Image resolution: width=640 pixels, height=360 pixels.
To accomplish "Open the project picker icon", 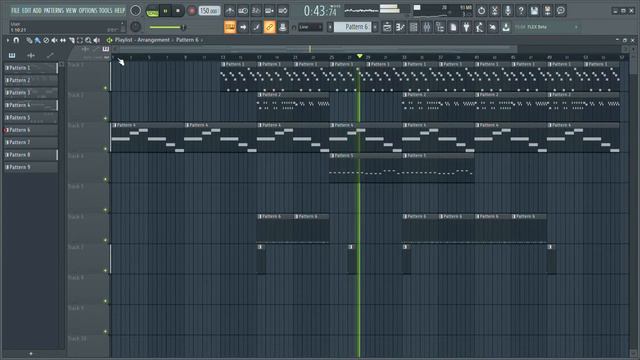I will [x=453, y=27].
